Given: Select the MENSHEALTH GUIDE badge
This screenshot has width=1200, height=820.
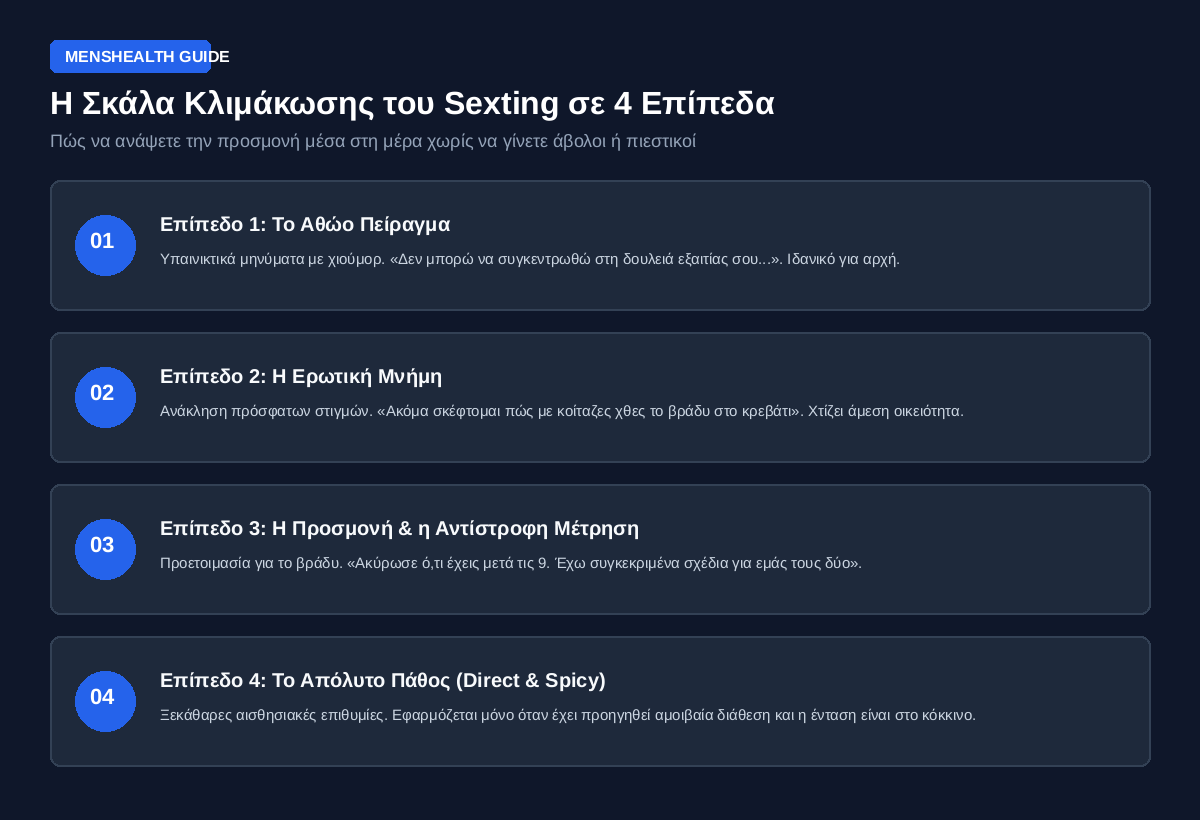Looking at the screenshot, I should 130,57.
